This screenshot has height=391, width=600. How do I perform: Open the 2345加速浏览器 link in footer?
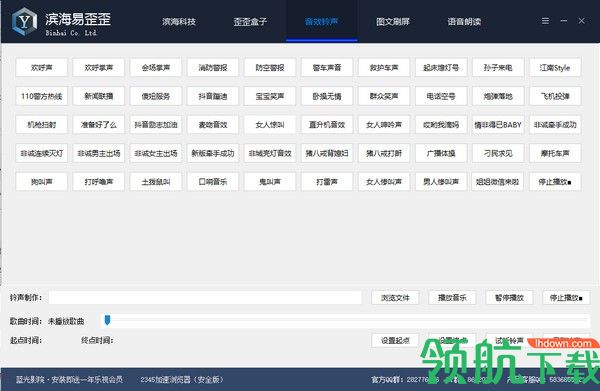[182, 380]
